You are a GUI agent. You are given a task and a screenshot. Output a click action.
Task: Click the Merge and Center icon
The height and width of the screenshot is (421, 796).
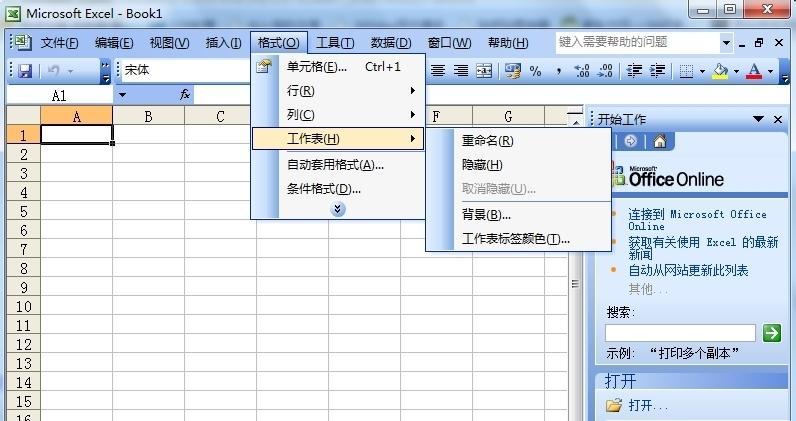click(484, 71)
